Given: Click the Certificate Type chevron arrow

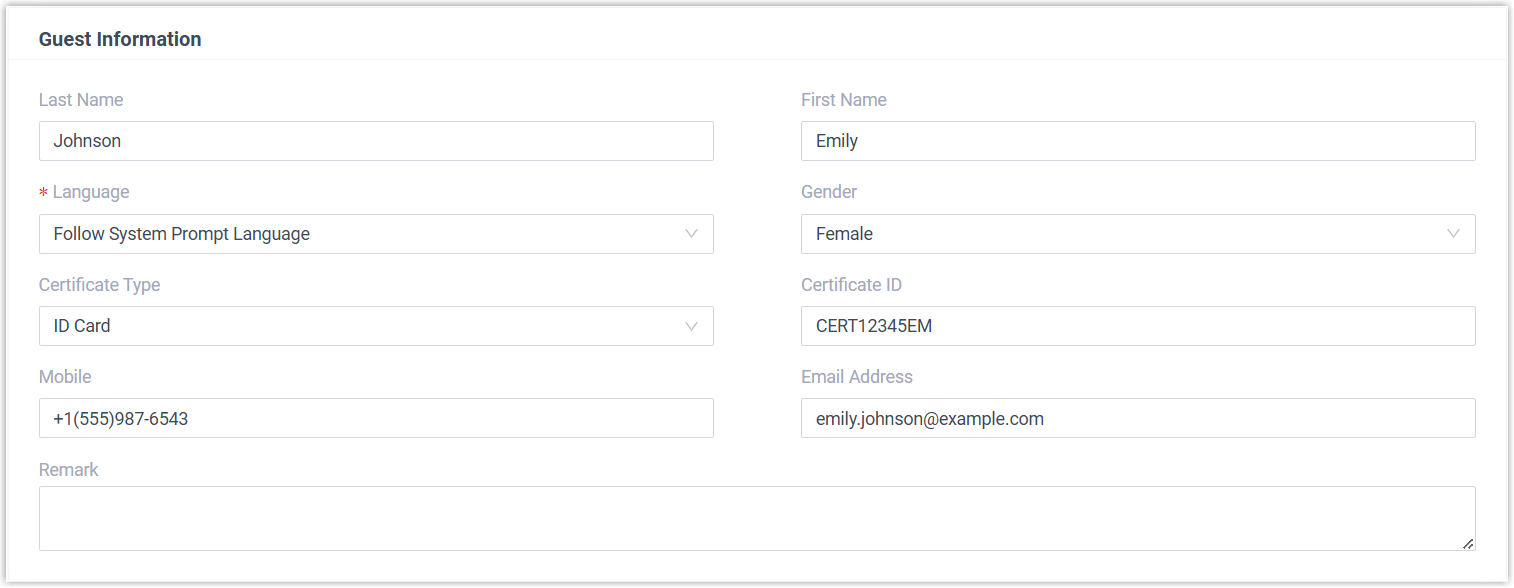Looking at the screenshot, I should pos(691,326).
